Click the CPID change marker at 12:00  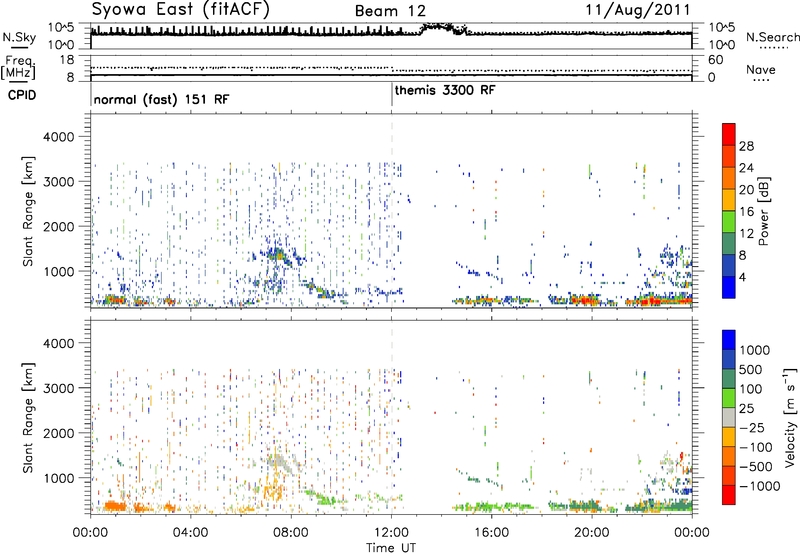392,95
